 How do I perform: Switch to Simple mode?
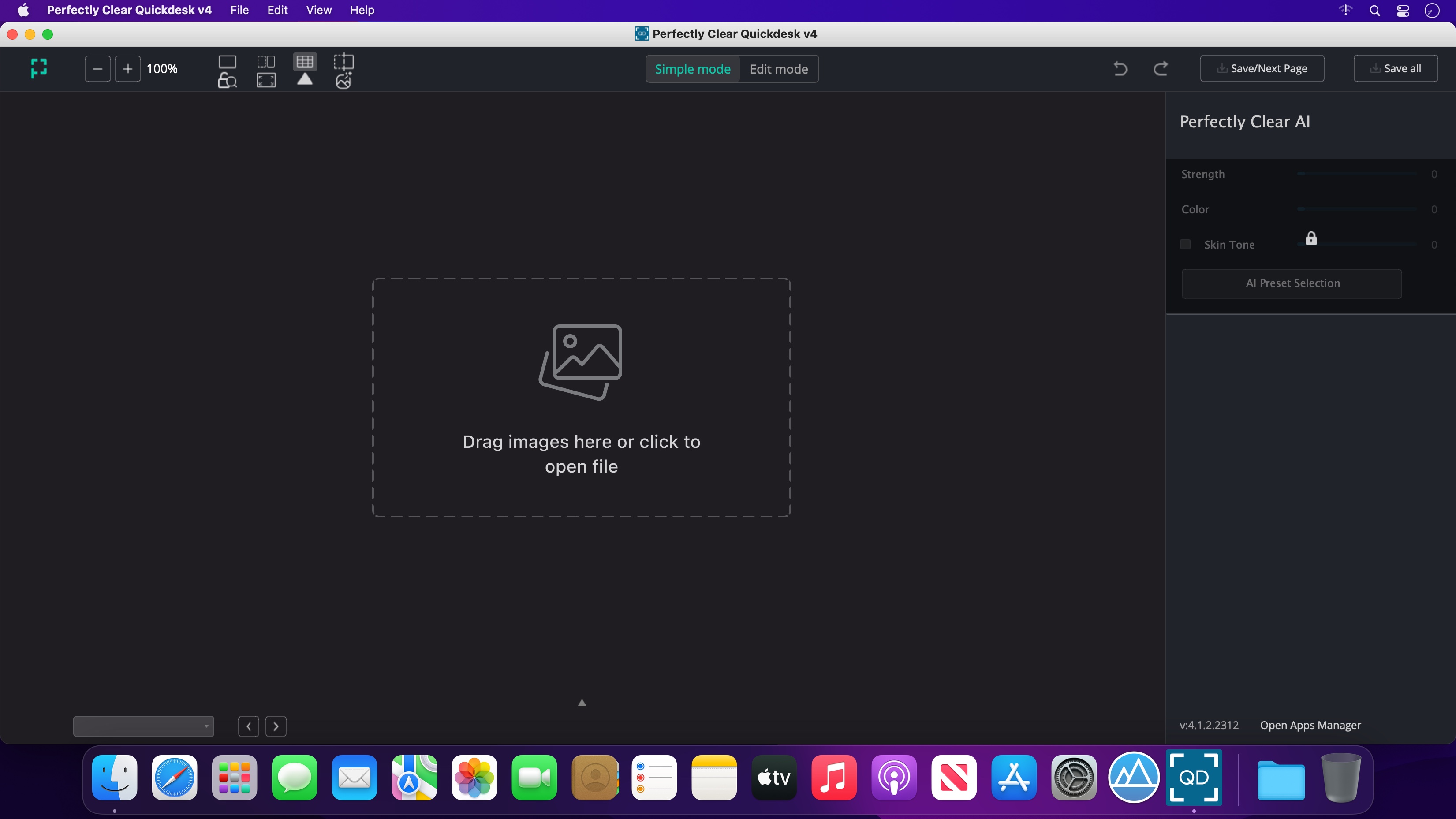coord(692,69)
